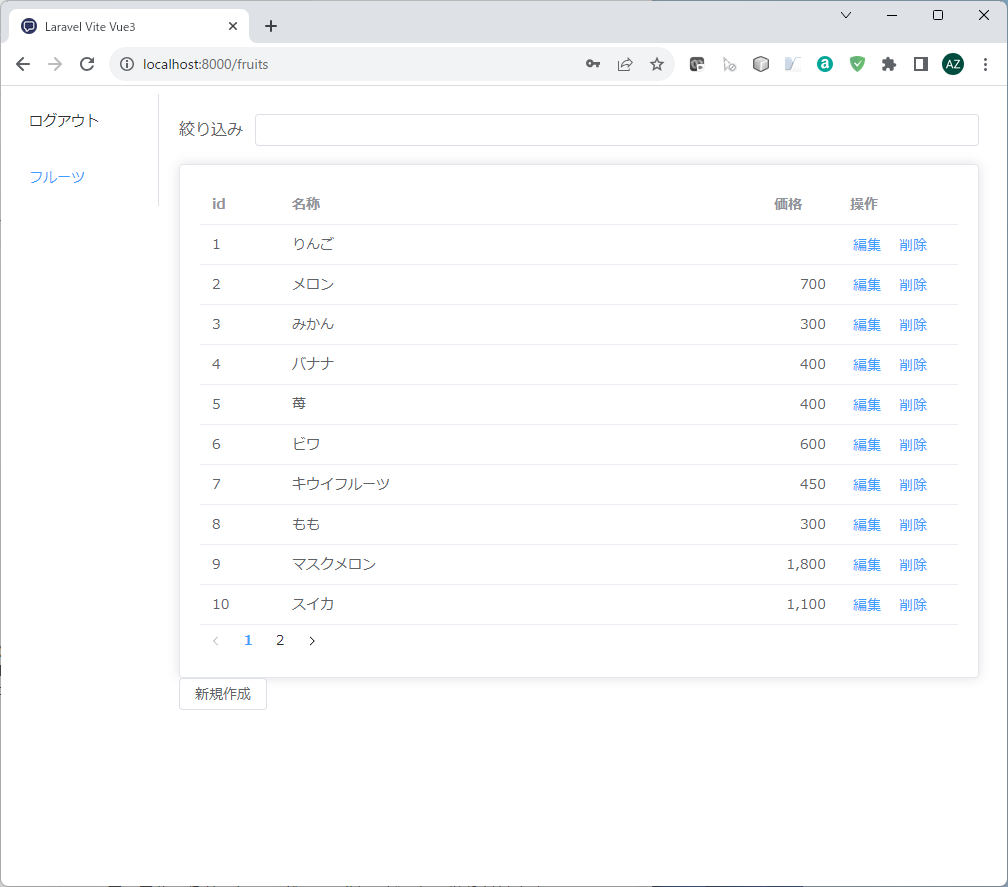Click the 新規作成 button

(222, 694)
